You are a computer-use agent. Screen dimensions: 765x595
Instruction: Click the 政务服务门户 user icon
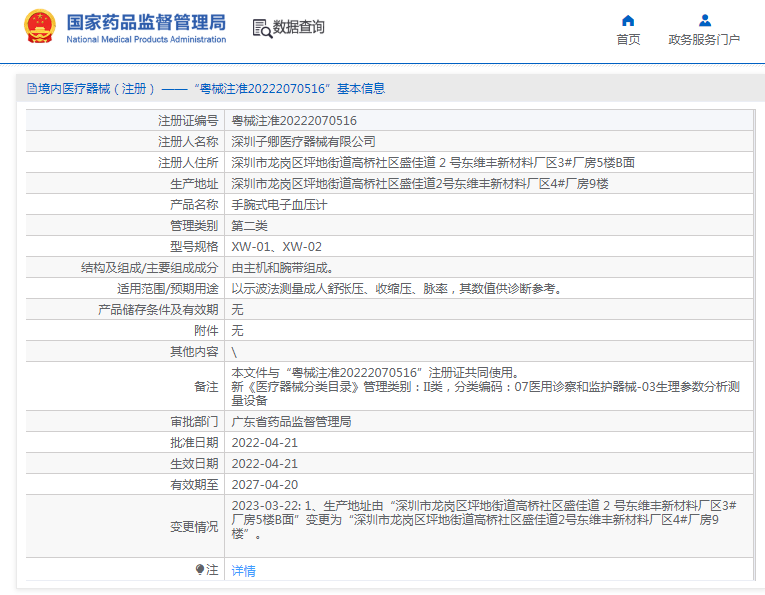[x=705, y=20]
